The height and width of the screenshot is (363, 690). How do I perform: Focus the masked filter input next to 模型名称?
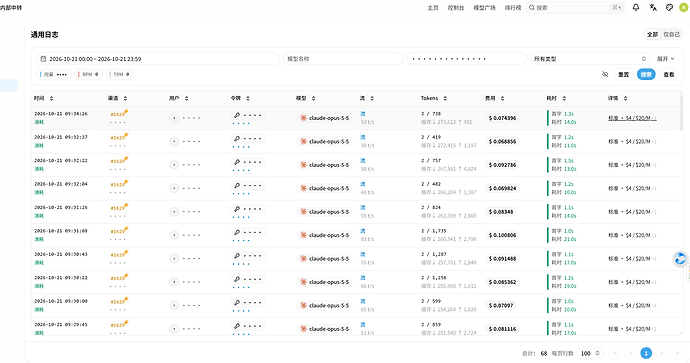466,59
